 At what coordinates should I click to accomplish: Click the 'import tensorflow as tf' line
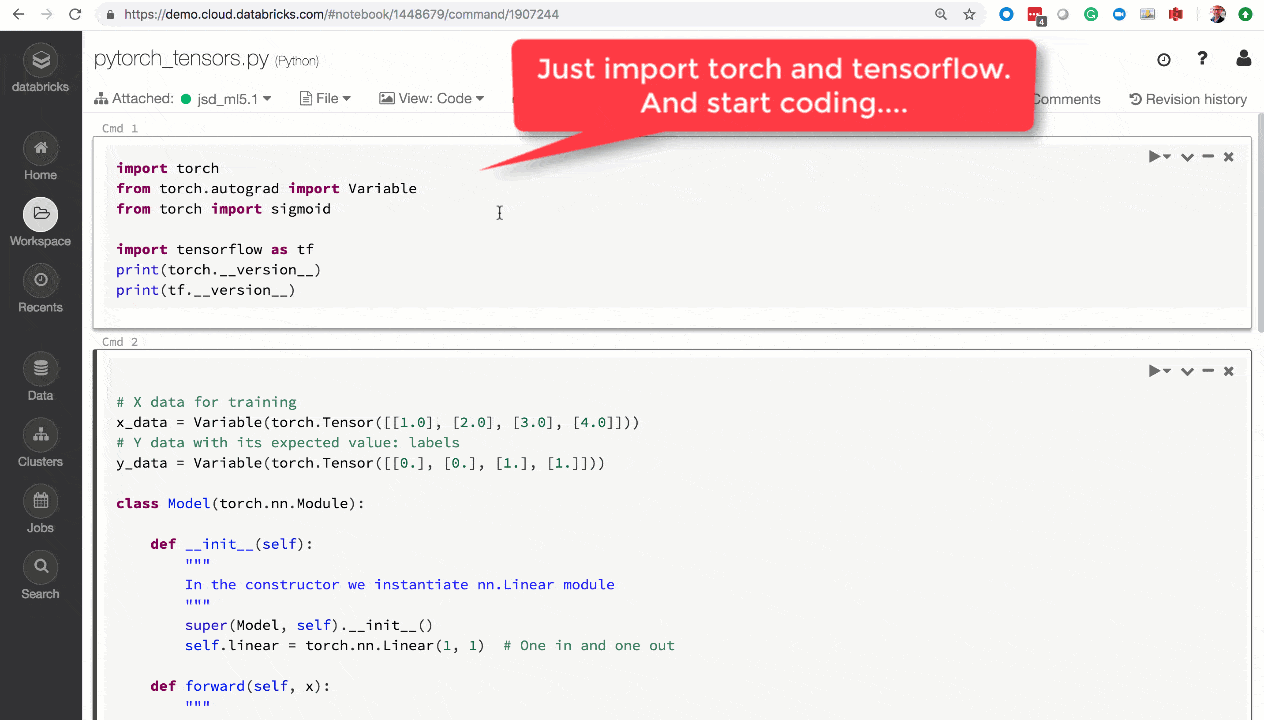pyautogui.click(x=215, y=249)
